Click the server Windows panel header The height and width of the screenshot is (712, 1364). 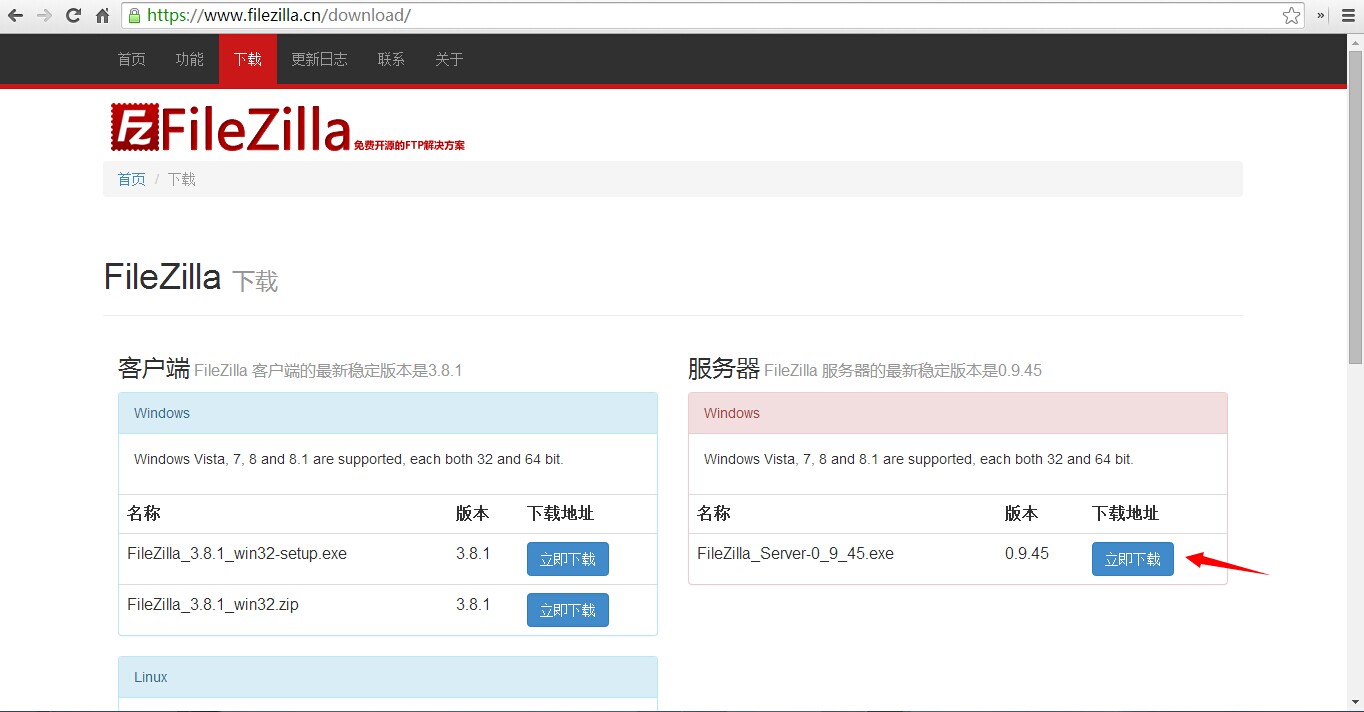958,413
